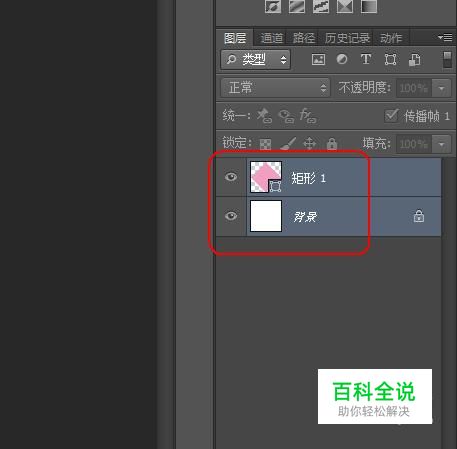Click the second gradient preset swatch
The height and width of the screenshot is (449, 457).
(297, 6)
